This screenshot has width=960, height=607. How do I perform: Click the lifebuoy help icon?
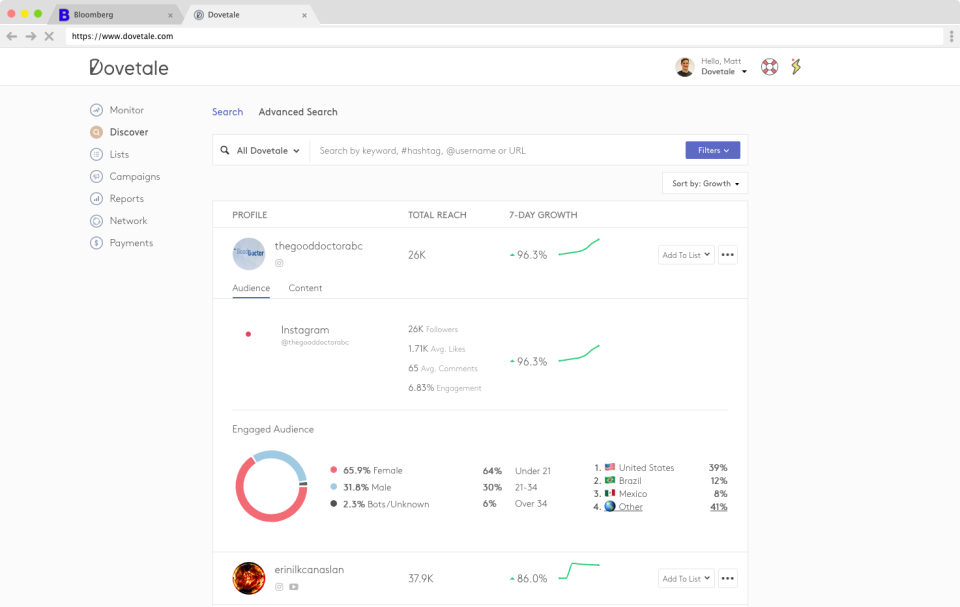(x=769, y=67)
